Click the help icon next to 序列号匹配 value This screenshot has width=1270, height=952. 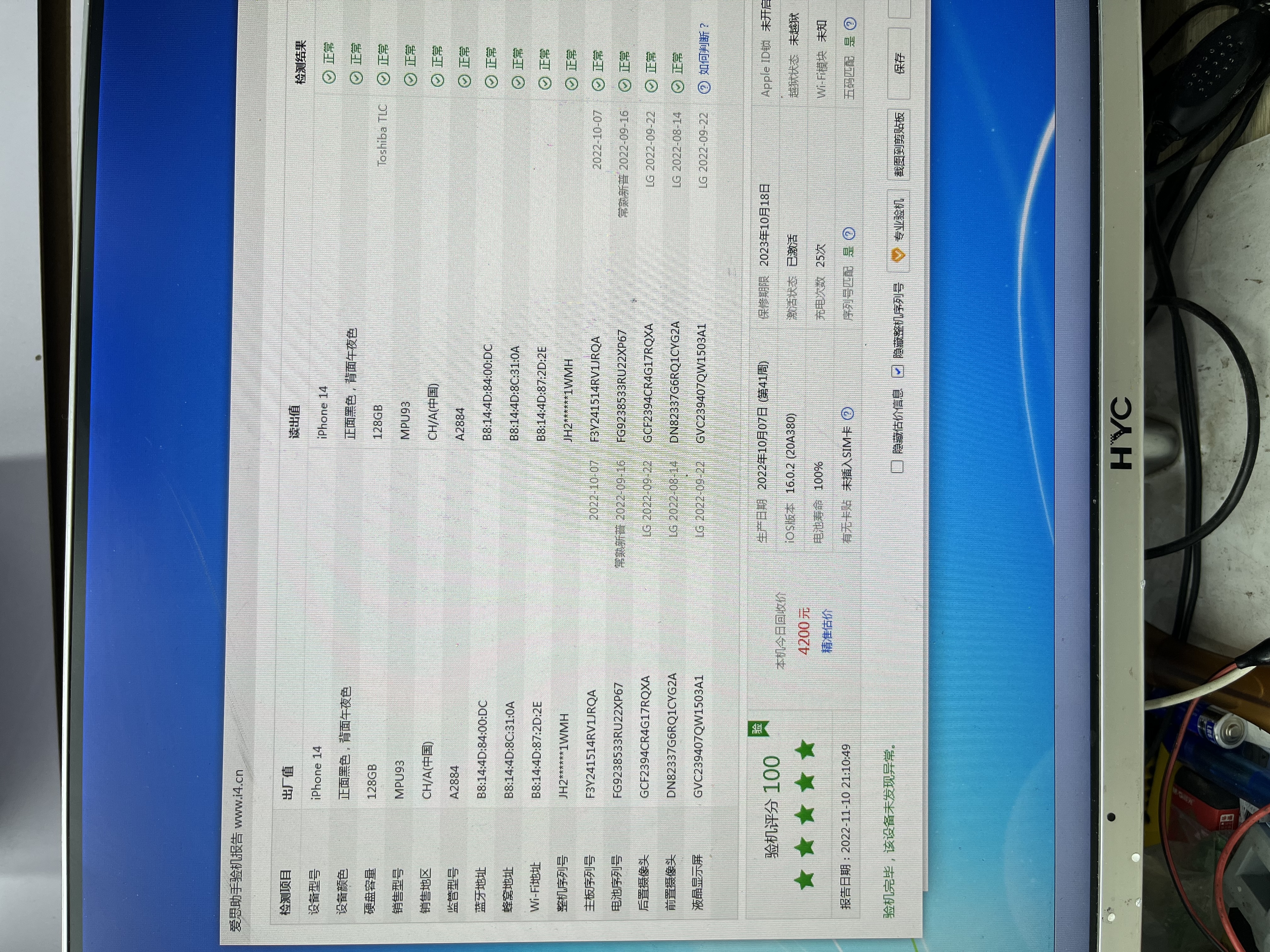tap(849, 234)
